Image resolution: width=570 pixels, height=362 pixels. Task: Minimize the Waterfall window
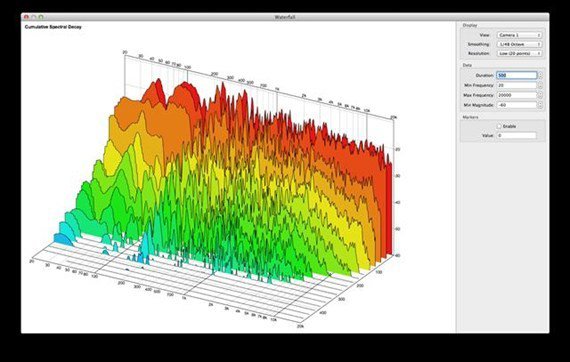point(33,17)
